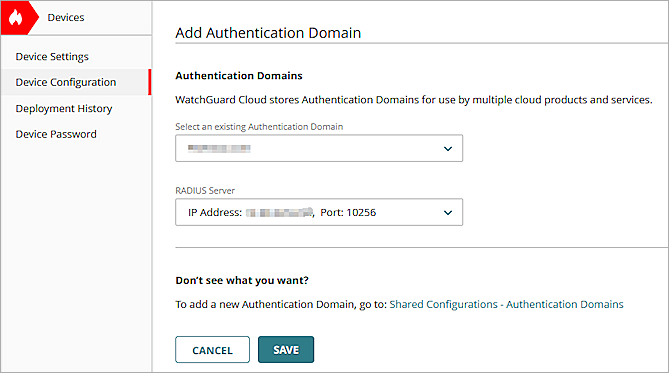Click the 'RADIUS Server' field label
The image size is (669, 373).
pyautogui.click(x=205, y=191)
